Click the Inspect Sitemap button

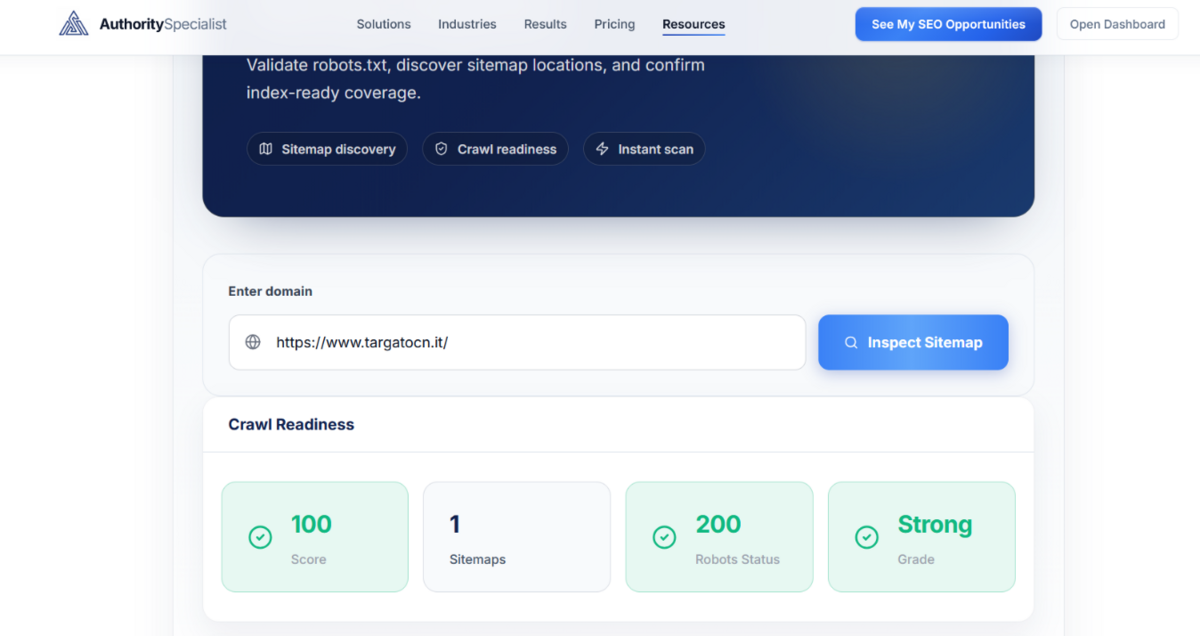click(x=913, y=342)
